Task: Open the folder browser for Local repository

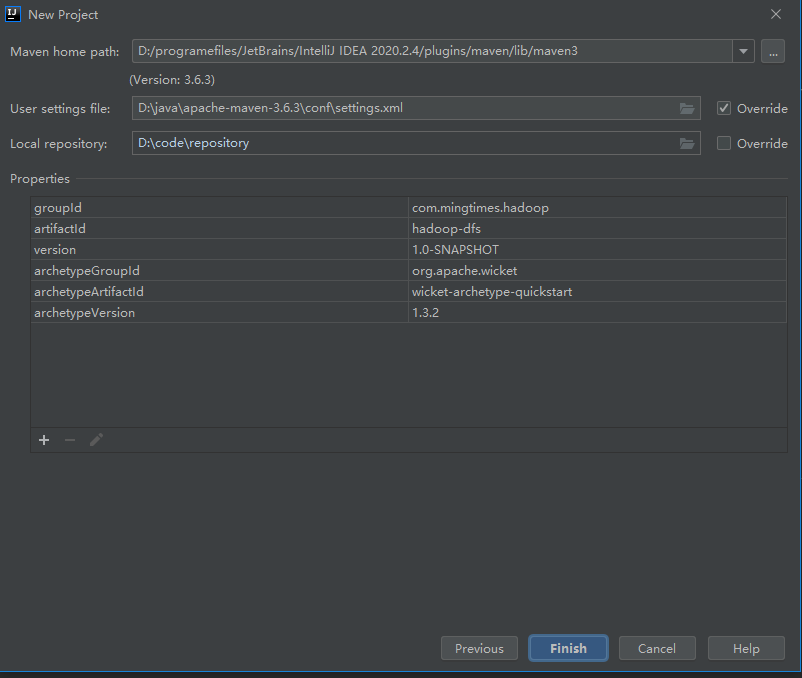Action: (686, 144)
